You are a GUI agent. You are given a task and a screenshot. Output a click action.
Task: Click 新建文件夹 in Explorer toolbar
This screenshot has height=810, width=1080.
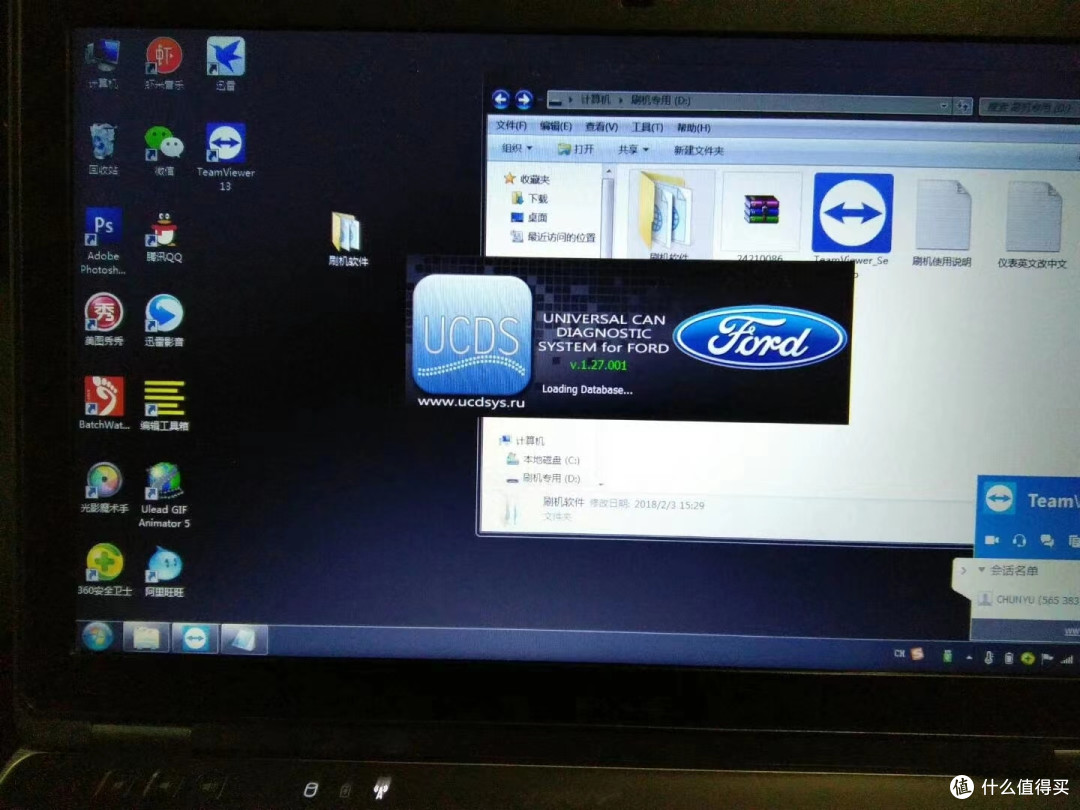tap(698, 150)
